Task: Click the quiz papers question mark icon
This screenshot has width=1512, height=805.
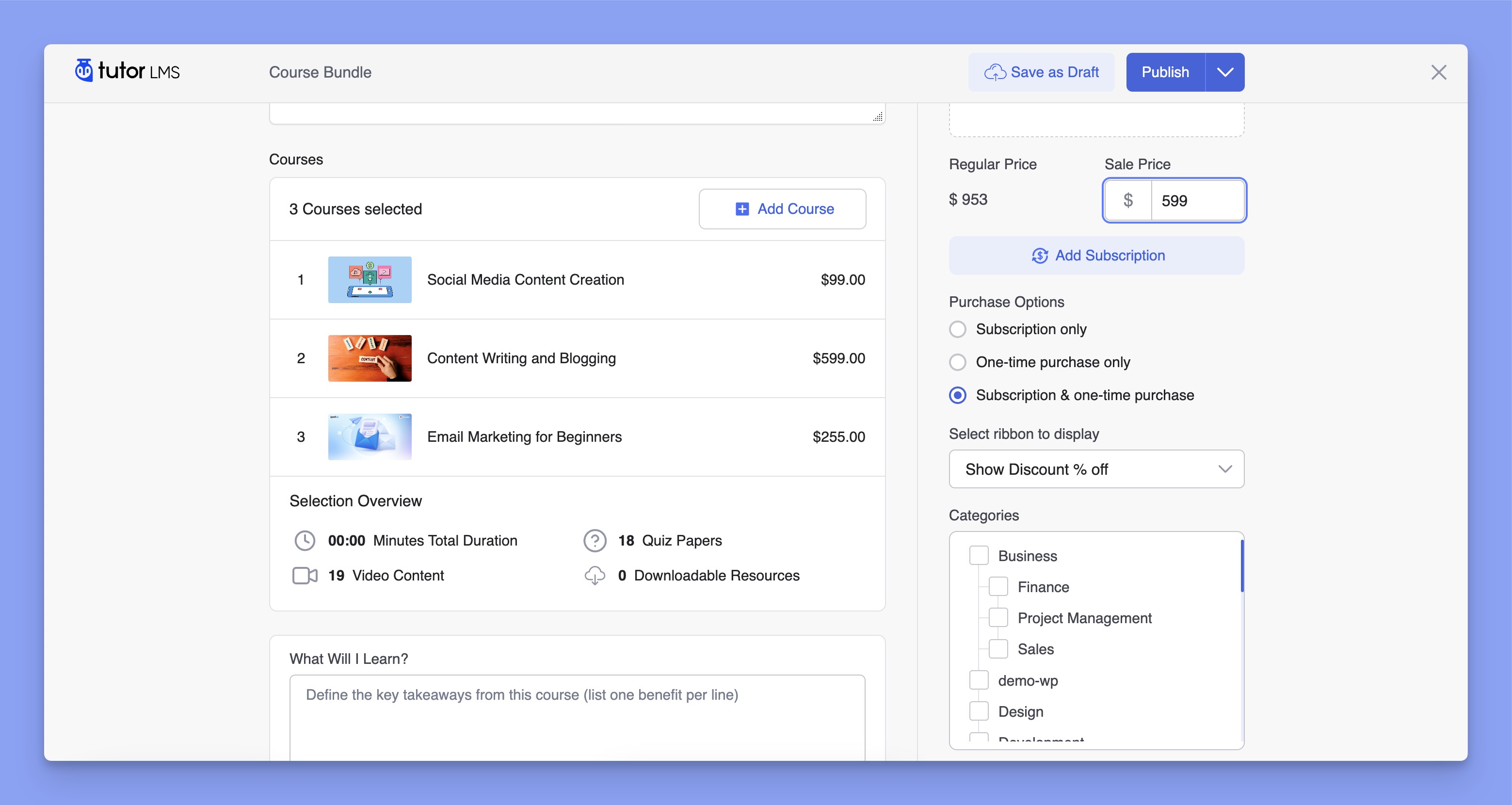Action: click(x=594, y=540)
